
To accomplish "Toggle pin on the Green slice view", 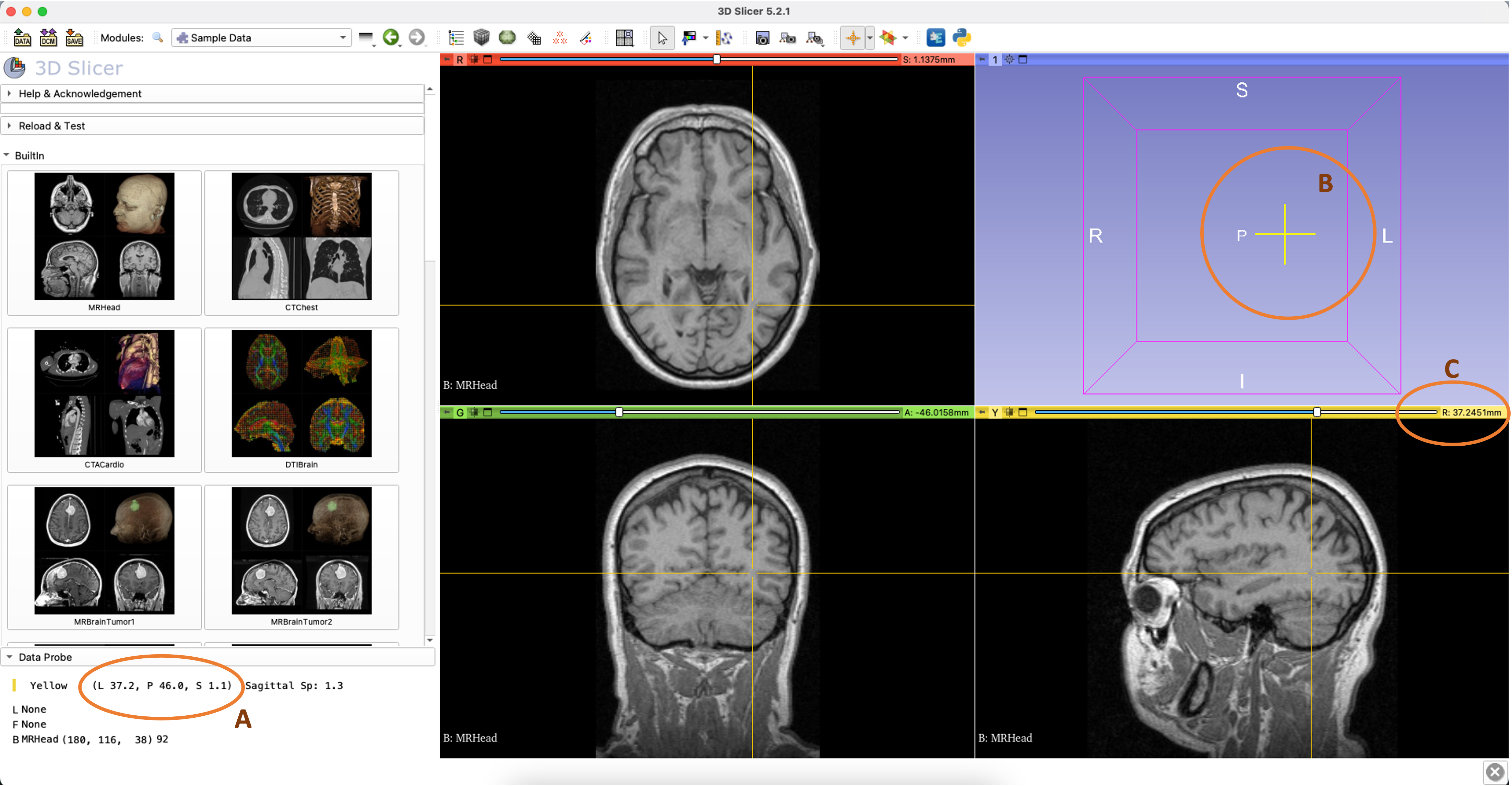I will pos(447,412).
